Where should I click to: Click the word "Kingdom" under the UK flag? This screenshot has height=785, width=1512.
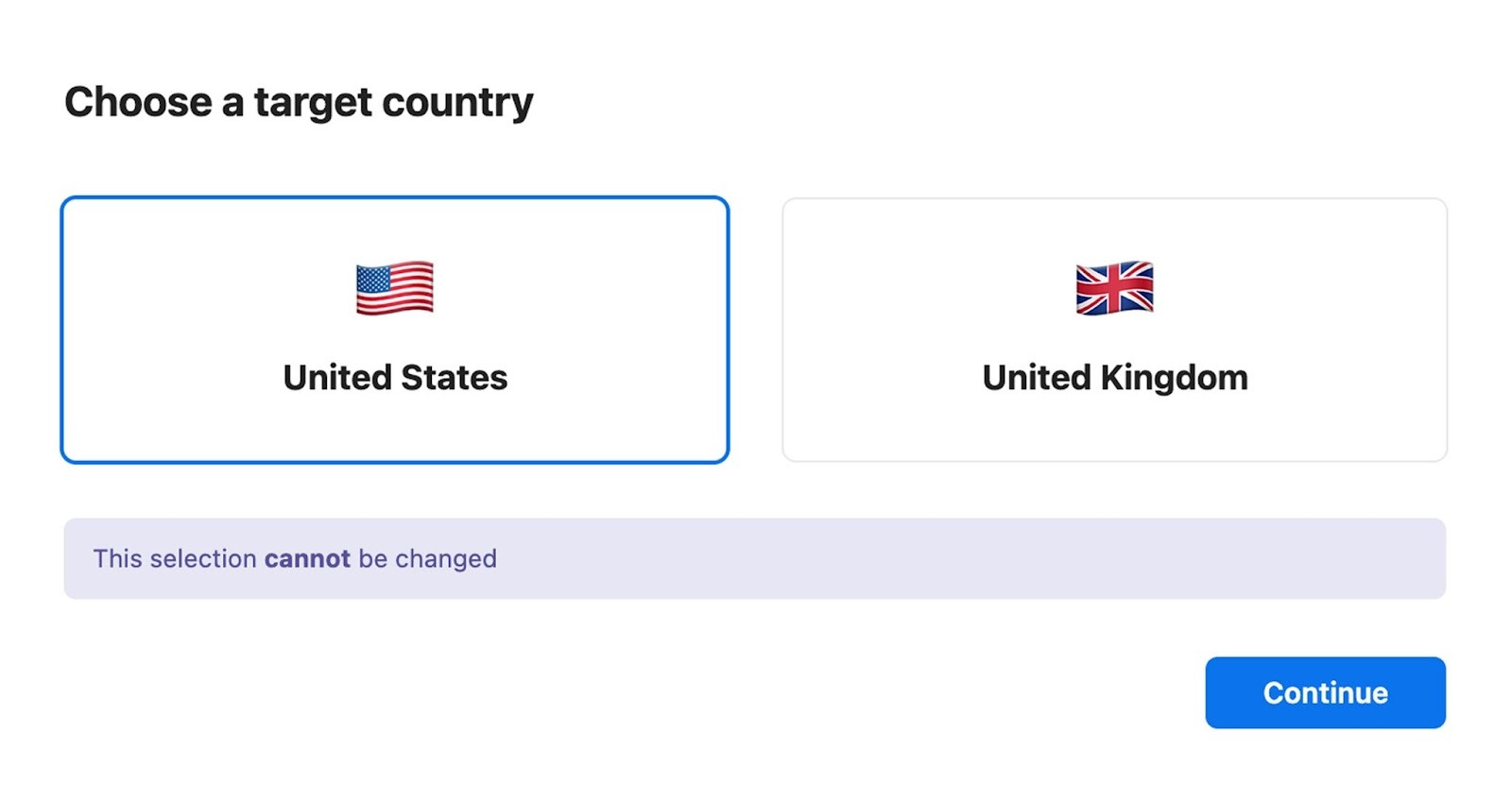(1174, 378)
